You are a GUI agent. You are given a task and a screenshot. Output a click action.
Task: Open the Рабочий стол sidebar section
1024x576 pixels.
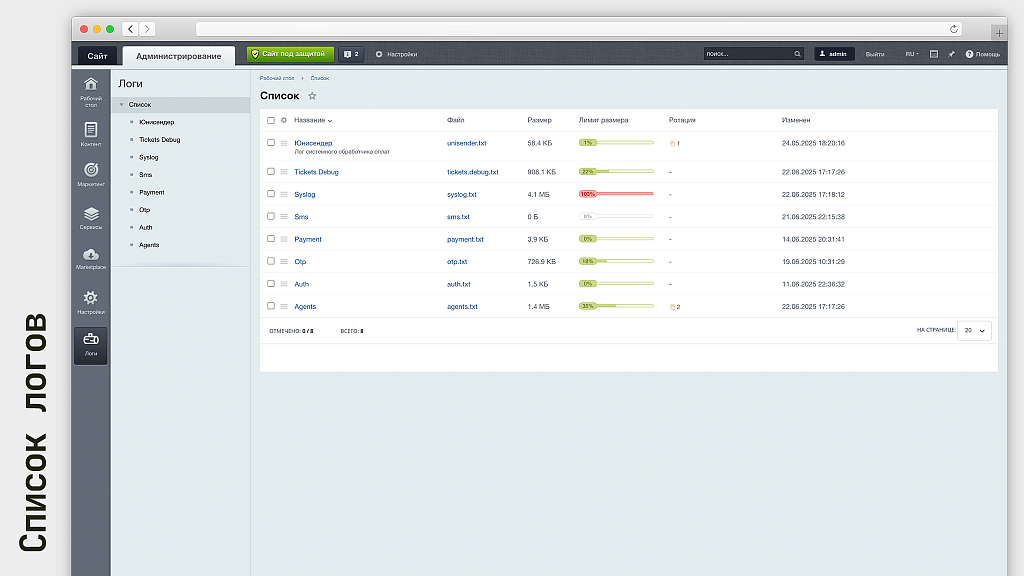pyautogui.click(x=91, y=88)
